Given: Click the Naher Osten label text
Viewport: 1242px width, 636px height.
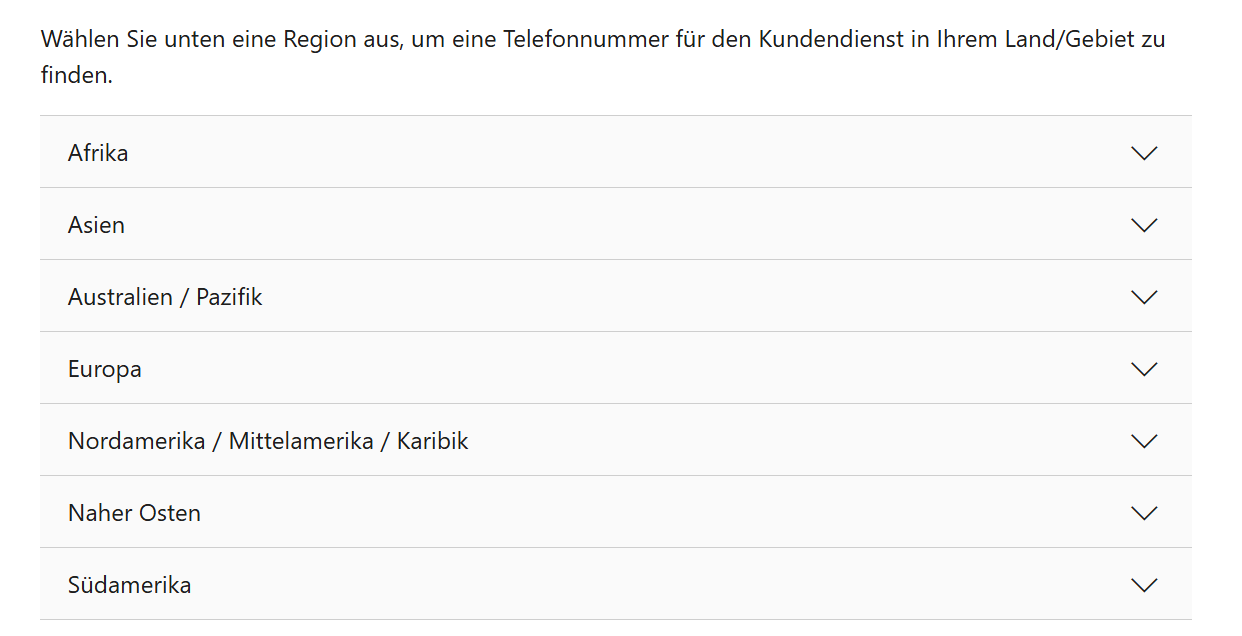Looking at the screenshot, I should click(134, 512).
